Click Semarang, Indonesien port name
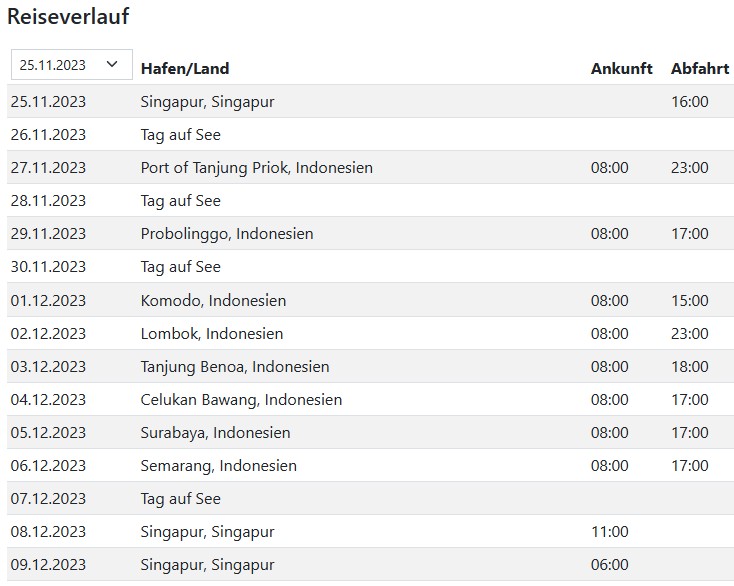This screenshot has width=734, height=586. [219, 466]
